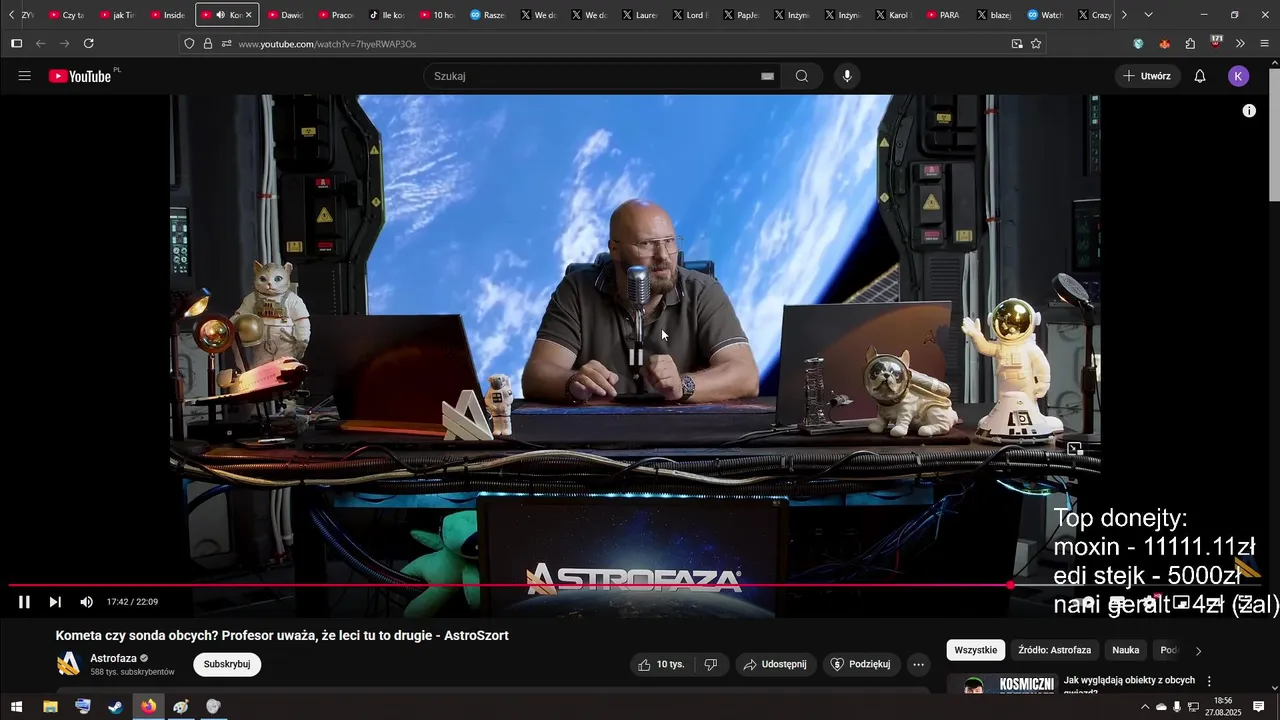Image resolution: width=1280 pixels, height=720 pixels.
Task: Open the on-screen keyboard in search box
Action: pos(767,76)
